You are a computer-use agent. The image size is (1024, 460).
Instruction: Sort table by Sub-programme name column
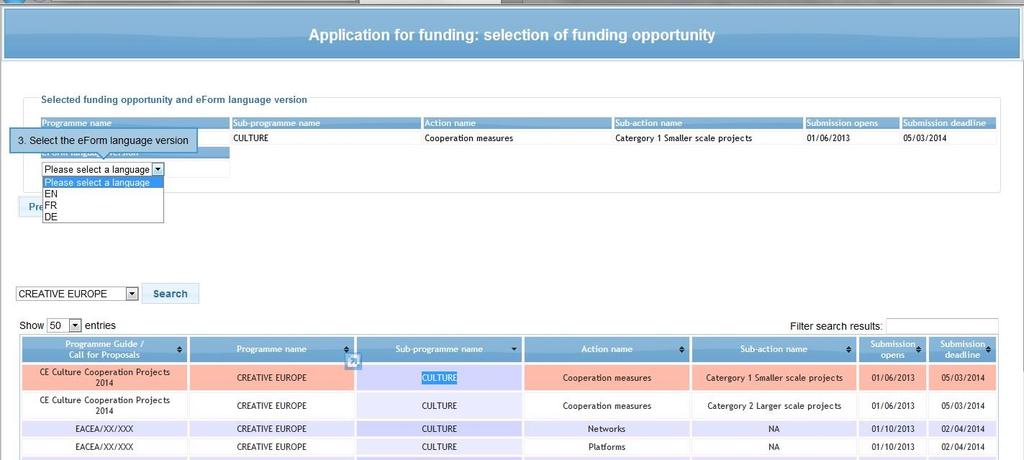tap(439, 349)
